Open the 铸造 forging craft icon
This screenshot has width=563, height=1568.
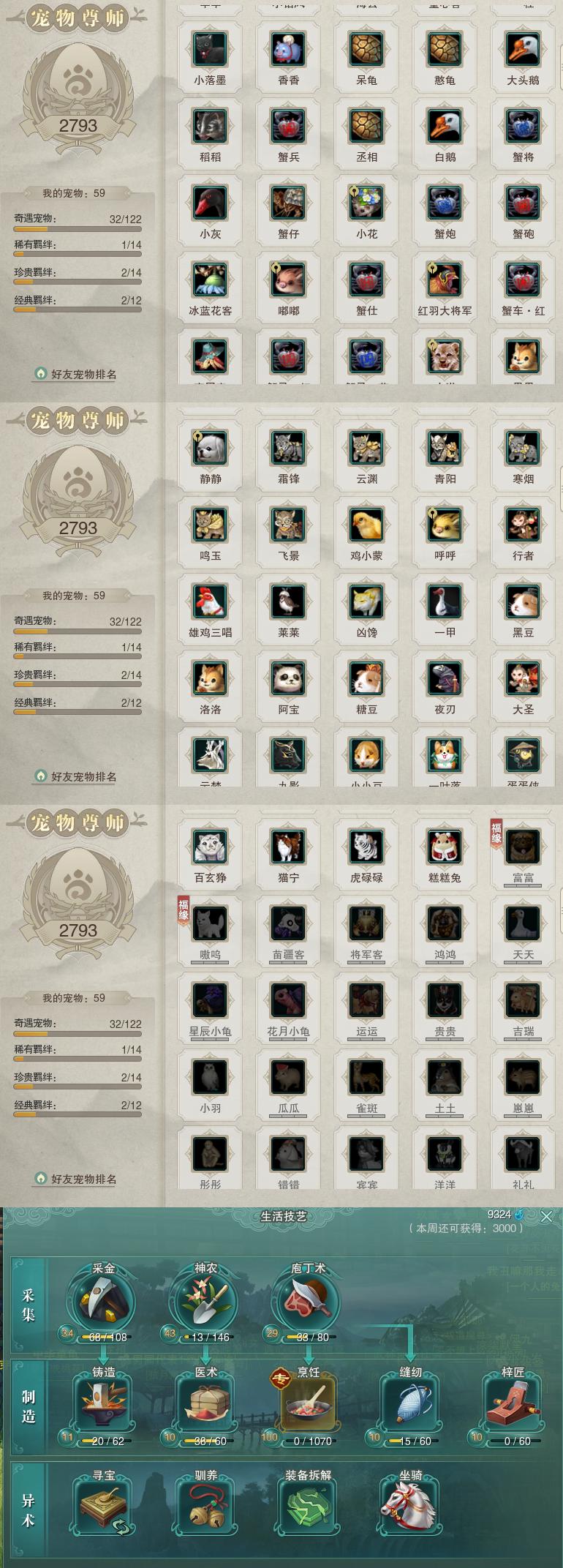click(x=104, y=1401)
